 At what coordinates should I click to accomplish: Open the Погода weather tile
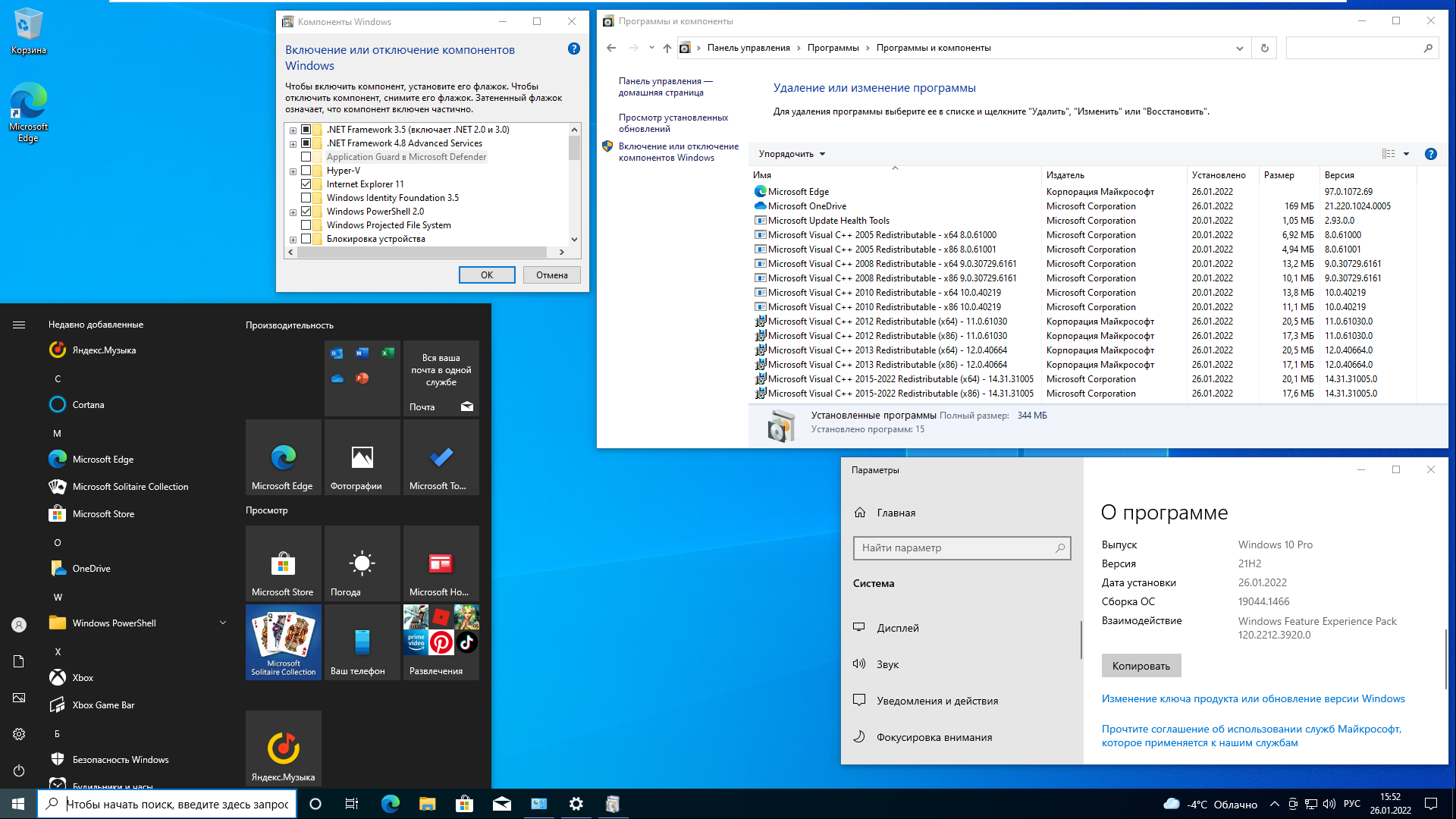click(x=362, y=563)
